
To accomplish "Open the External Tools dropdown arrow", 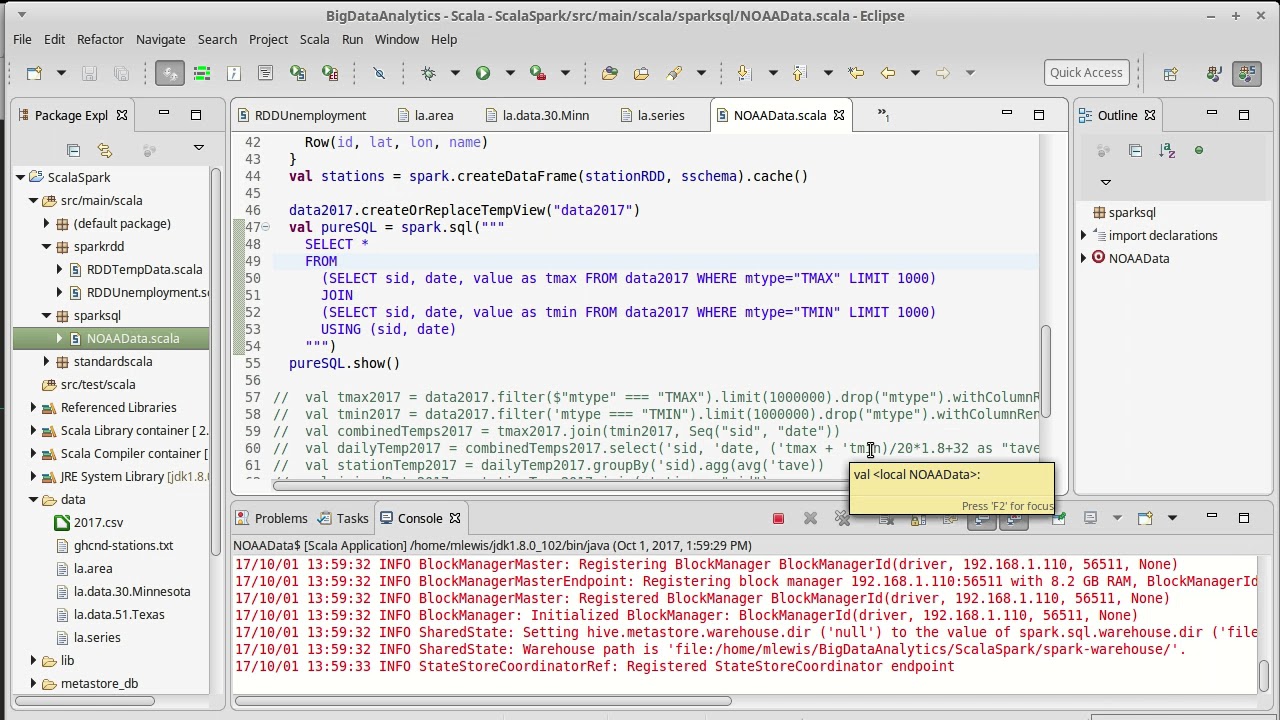I will pyautogui.click(x=565, y=73).
